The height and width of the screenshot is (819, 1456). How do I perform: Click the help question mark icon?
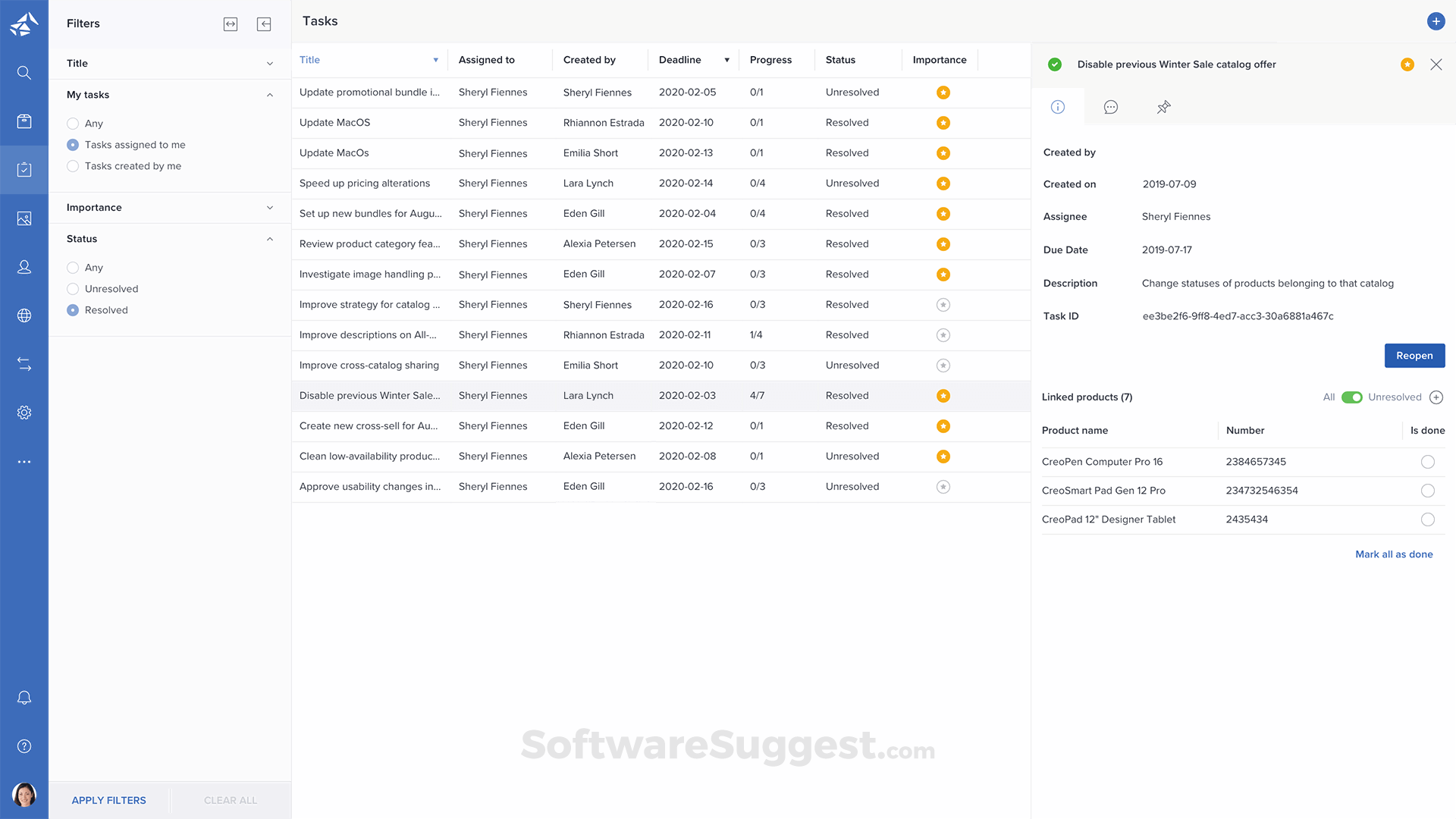pyautogui.click(x=24, y=746)
